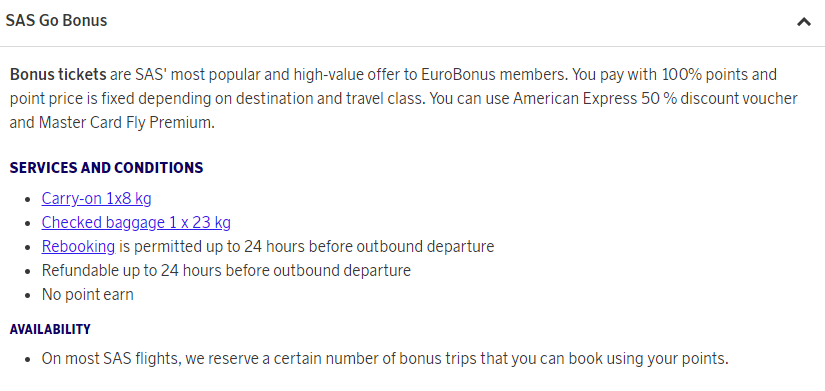Click the AVAILABILITY heading
The image size is (825, 391).
(x=50, y=329)
